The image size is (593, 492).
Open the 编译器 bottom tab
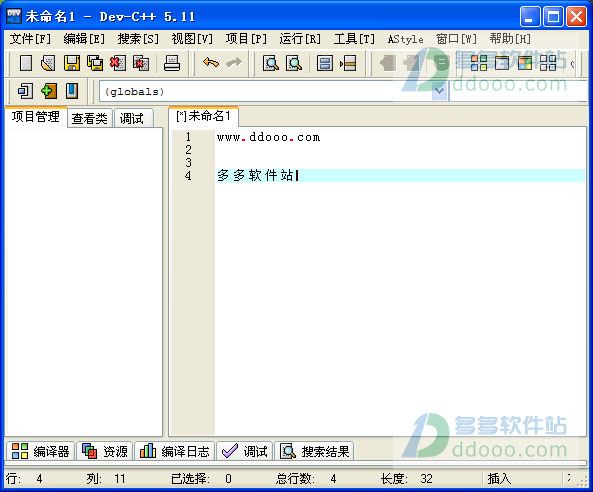coord(41,451)
